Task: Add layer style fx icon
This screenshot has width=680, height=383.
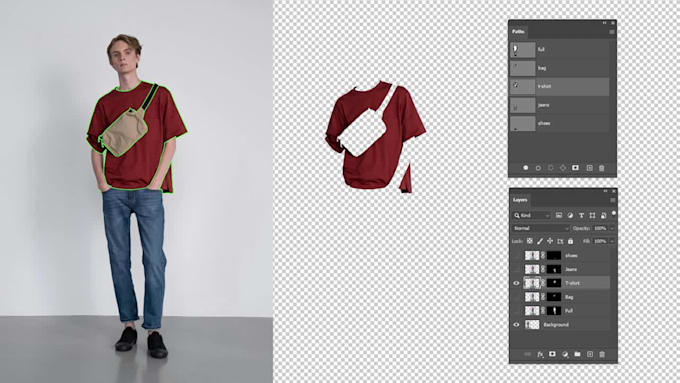Action: click(x=540, y=354)
